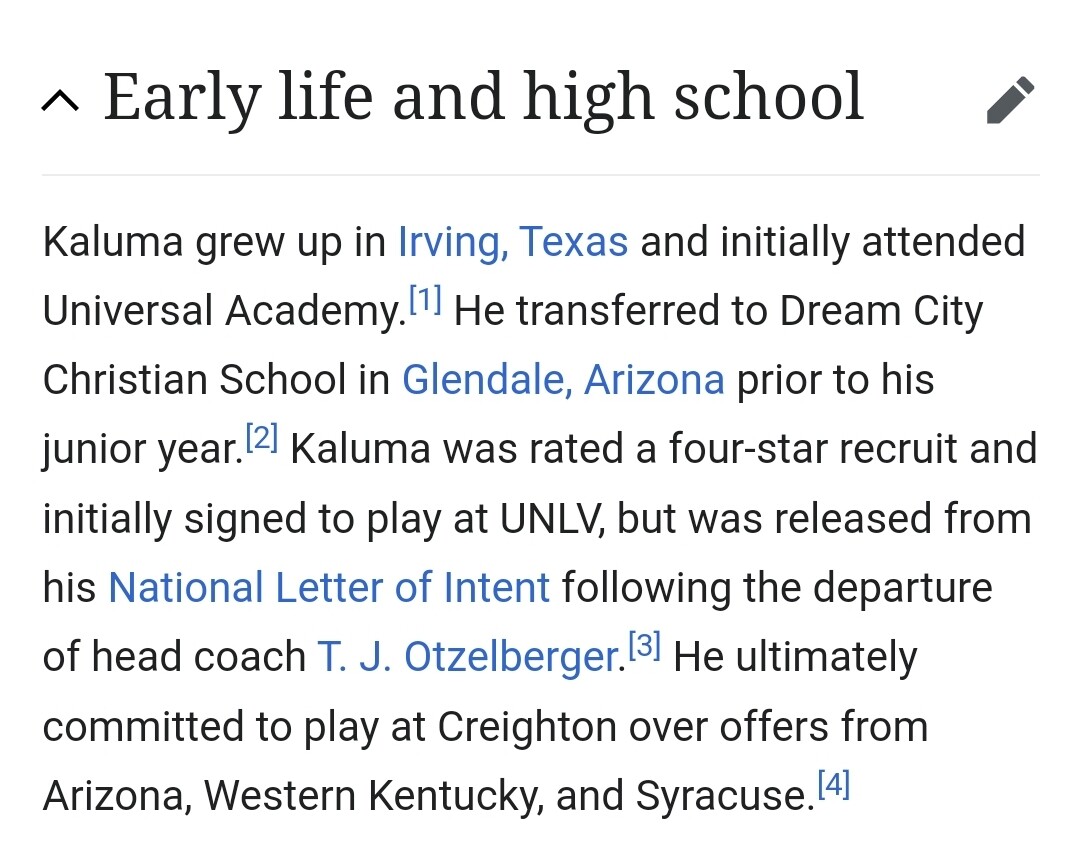Click the words Christian School in the text
This screenshot has height=848, width=1080.
[x=194, y=380]
